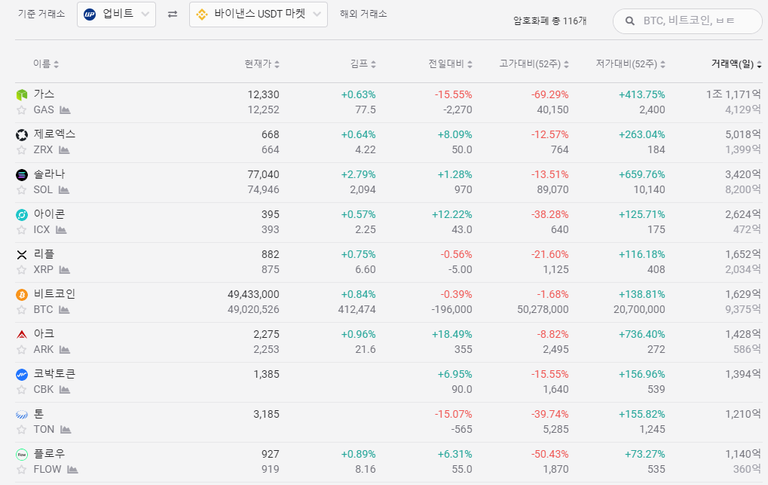Viewport: 768px width, 485px height.
Task: Click the 아이콘 ICX coin logo
Action: (22, 215)
